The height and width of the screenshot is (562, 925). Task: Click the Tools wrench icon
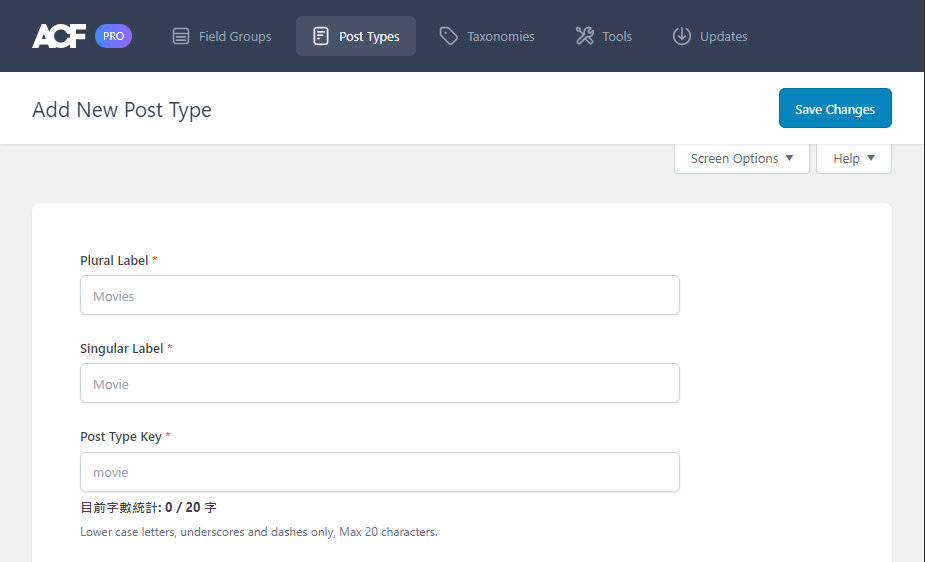585,36
